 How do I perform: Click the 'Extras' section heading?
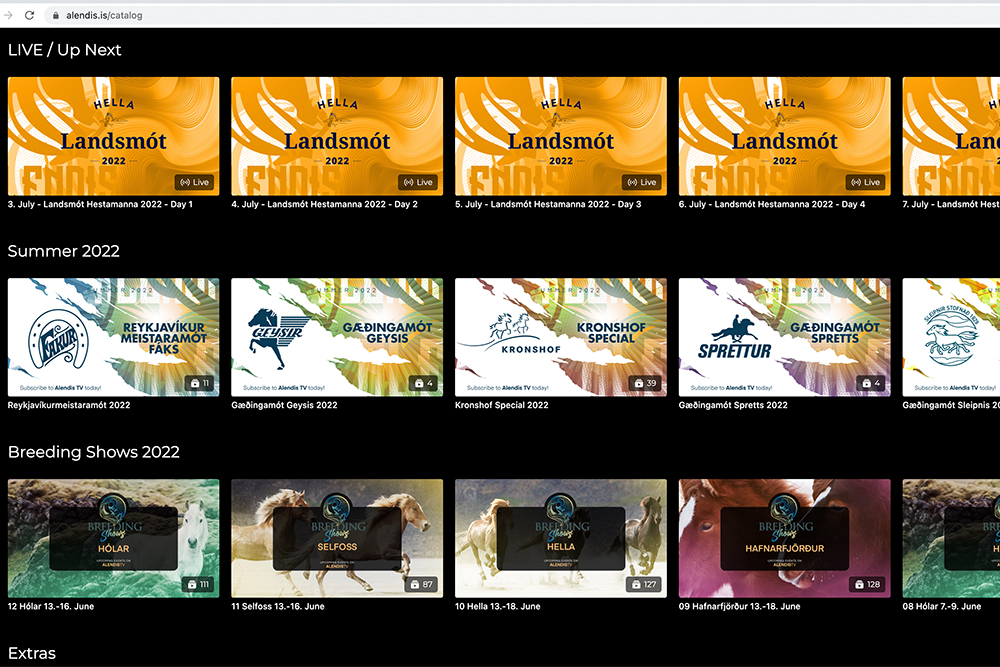[32, 653]
